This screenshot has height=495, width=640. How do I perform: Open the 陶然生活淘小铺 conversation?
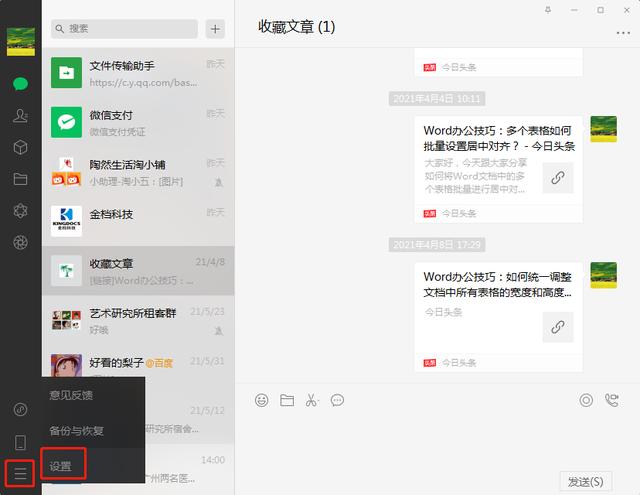138,172
